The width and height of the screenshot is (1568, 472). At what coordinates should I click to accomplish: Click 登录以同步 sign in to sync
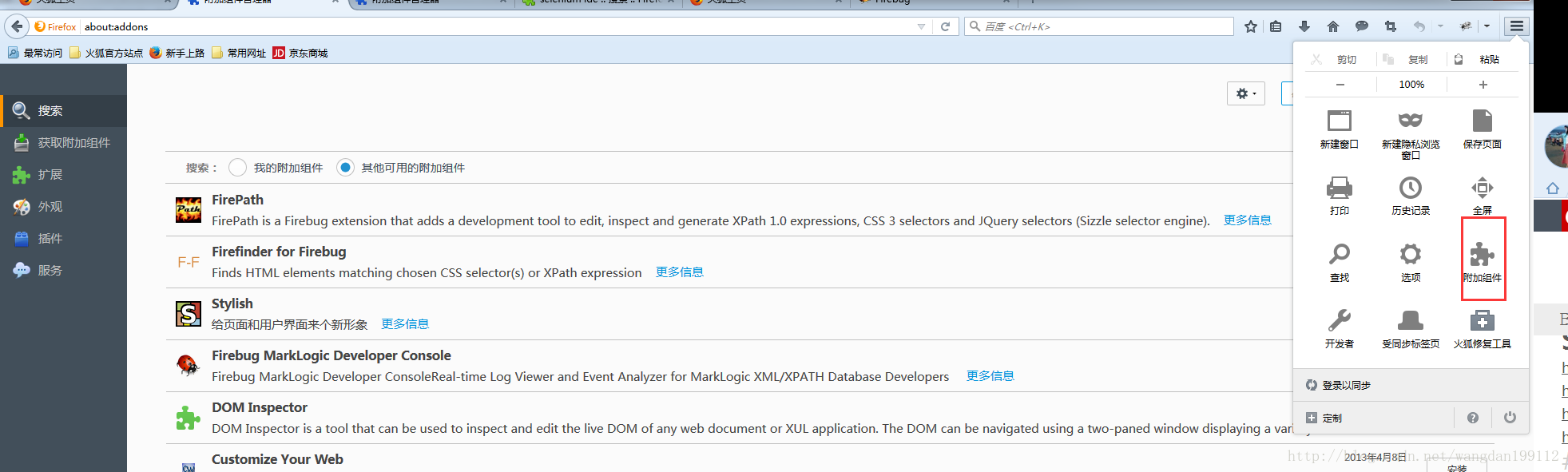coord(1346,385)
